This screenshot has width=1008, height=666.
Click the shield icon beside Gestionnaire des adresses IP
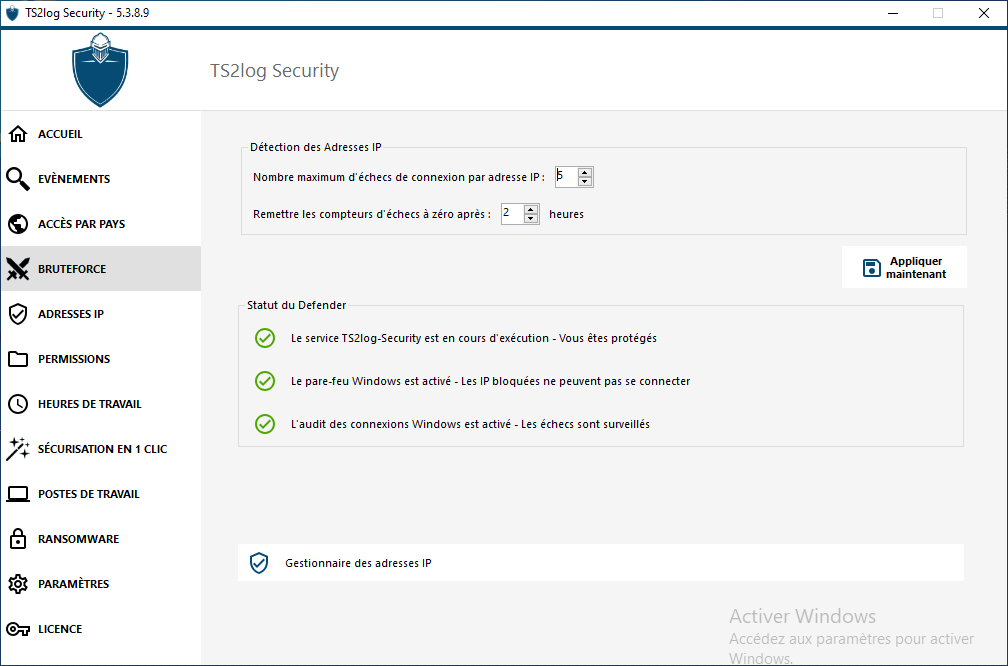click(x=259, y=562)
